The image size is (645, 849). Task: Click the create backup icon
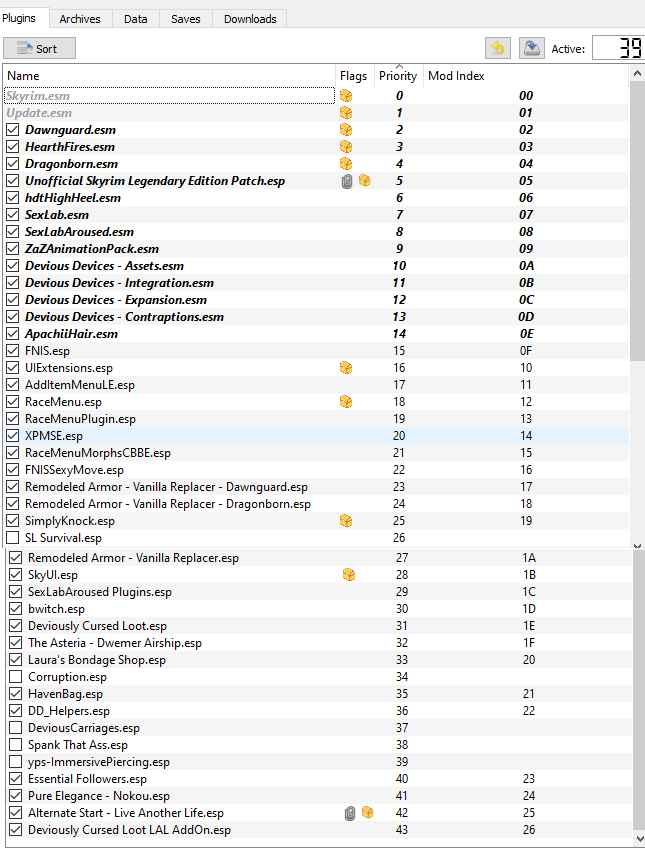(x=531, y=48)
